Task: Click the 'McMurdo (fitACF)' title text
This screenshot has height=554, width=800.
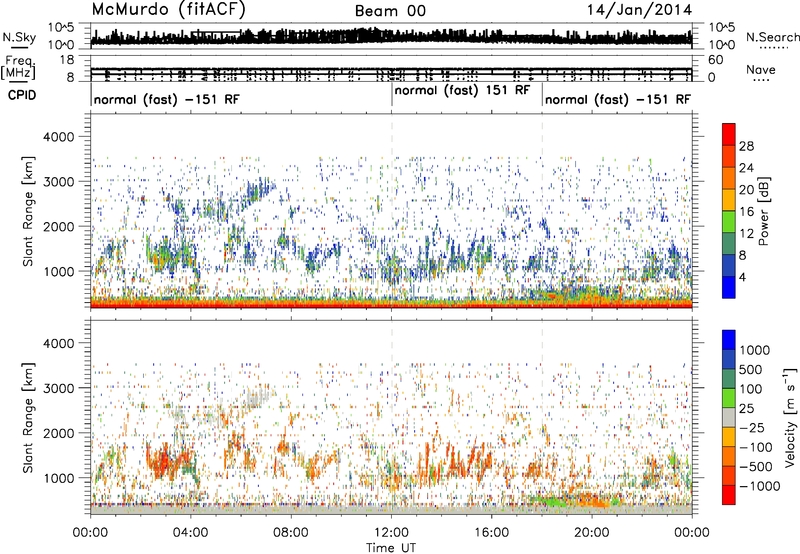Action: click(x=168, y=10)
